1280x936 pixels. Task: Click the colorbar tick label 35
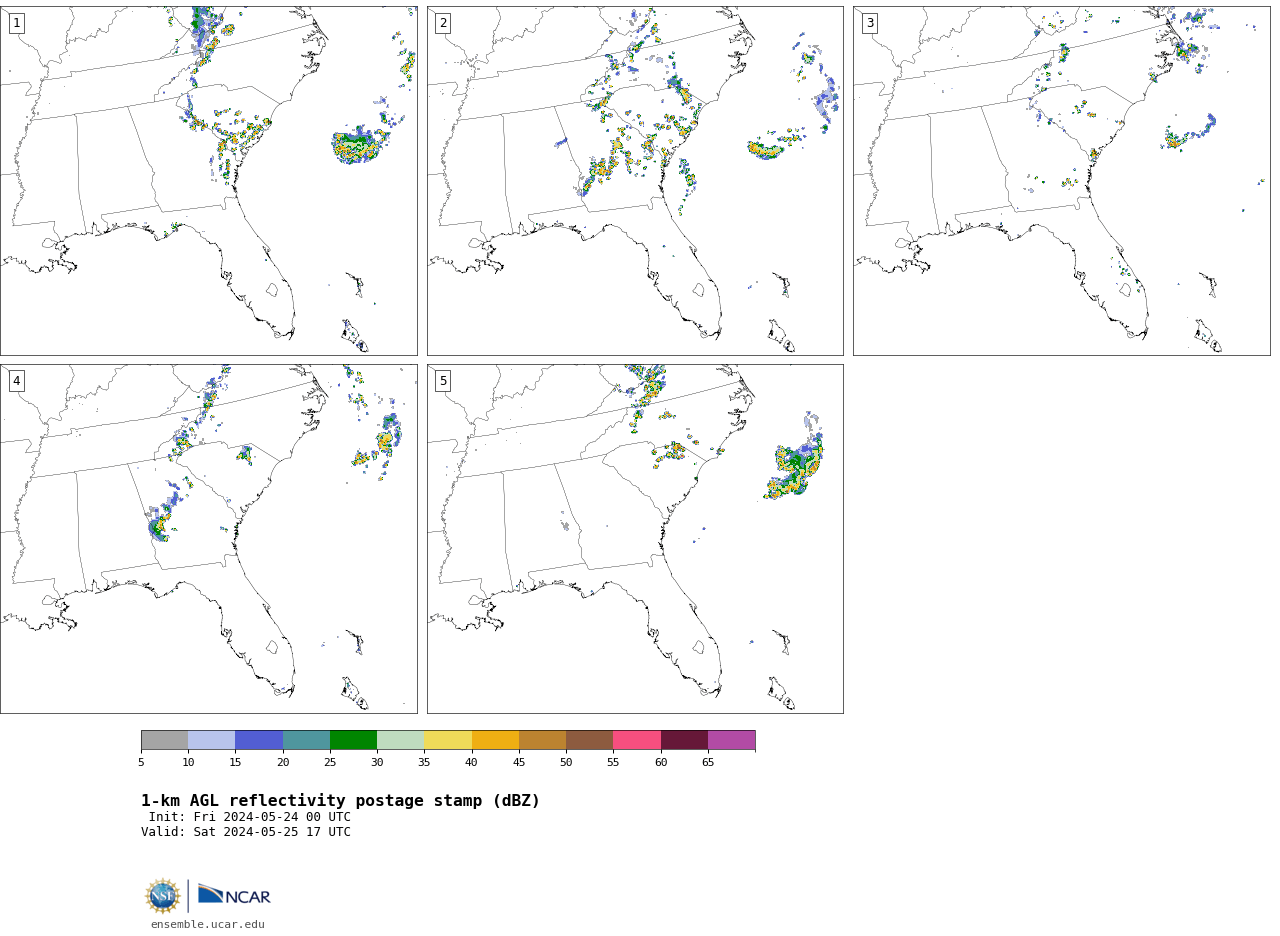424,763
